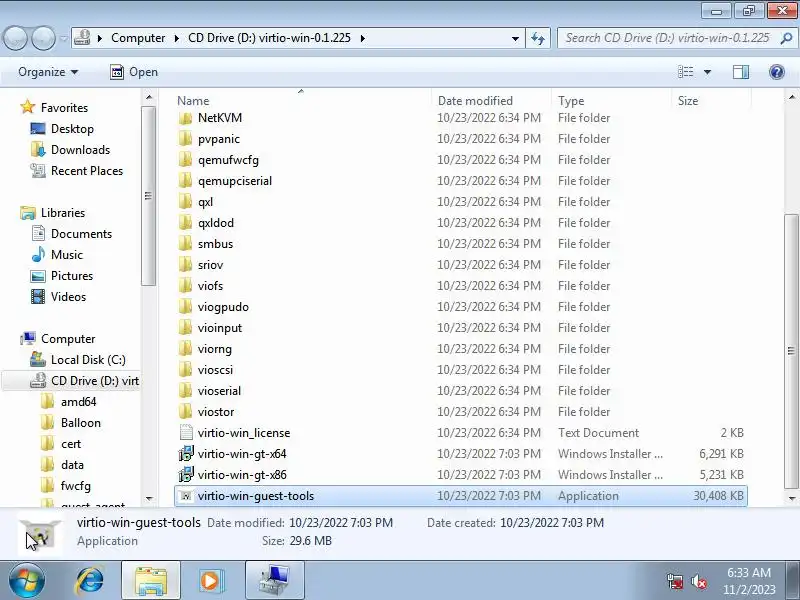Click the Libraries tree heading
This screenshot has height=600, width=800.
point(63,213)
